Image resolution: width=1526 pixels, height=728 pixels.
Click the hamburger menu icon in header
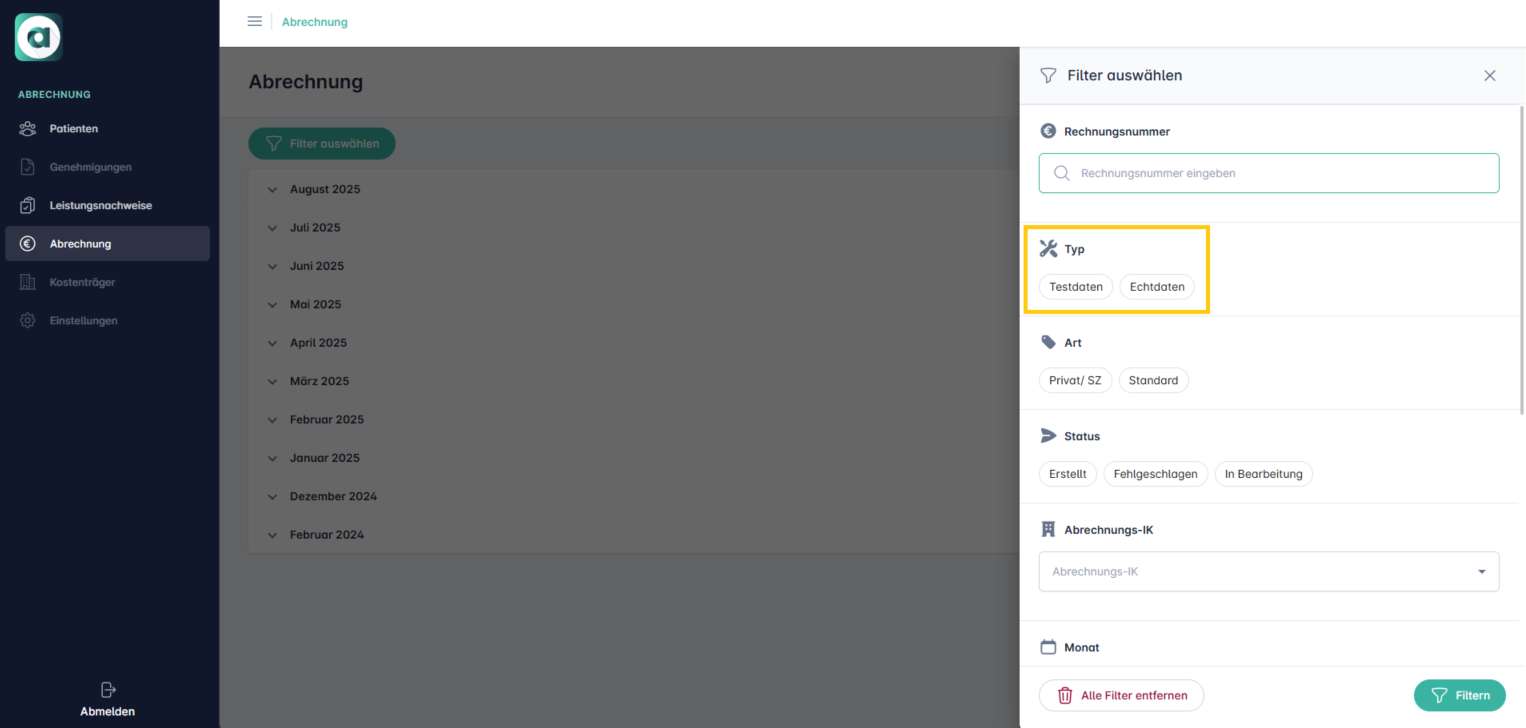point(254,22)
